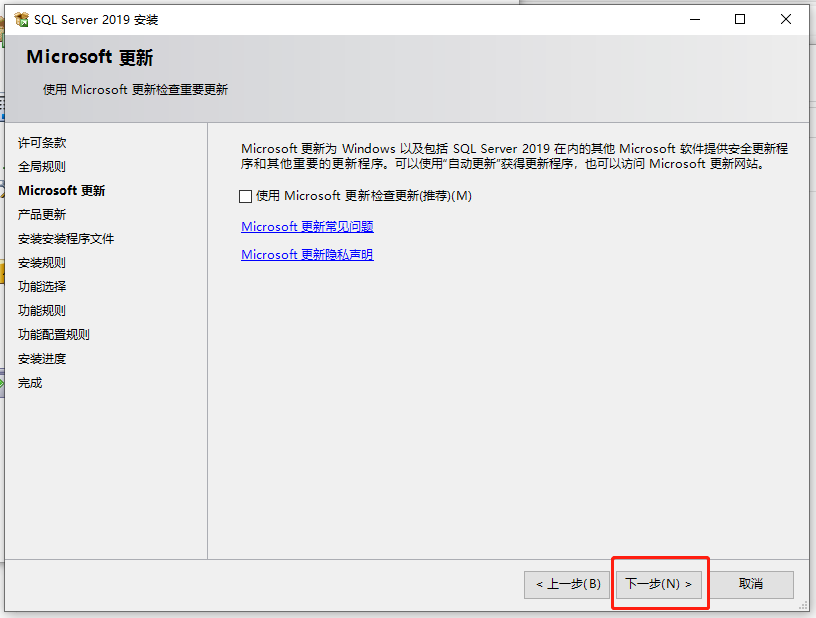
Task: Select 安装安装程序文件 step in sidebar
Action: click(66, 238)
